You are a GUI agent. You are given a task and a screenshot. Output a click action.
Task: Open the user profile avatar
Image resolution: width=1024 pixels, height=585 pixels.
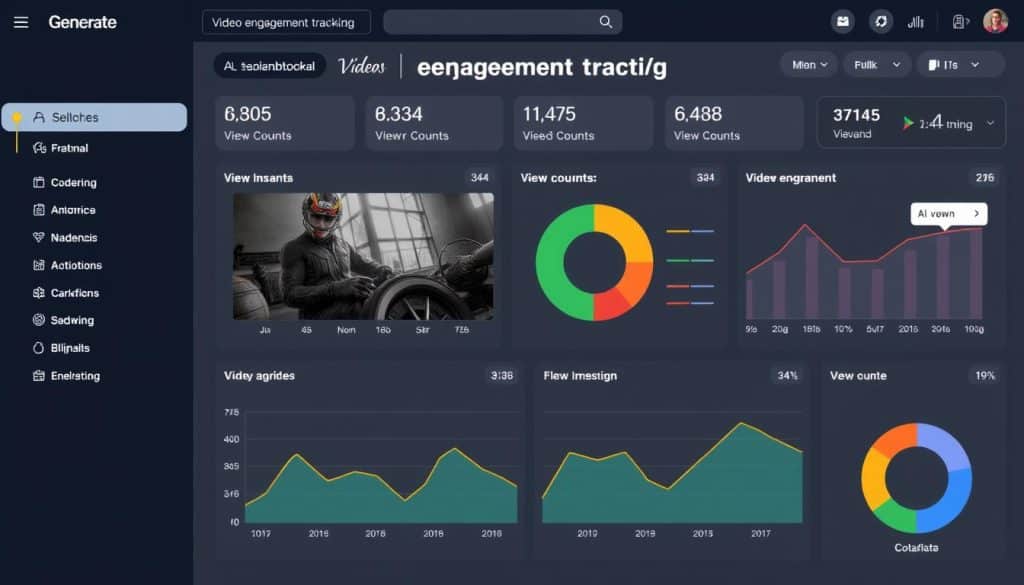pyautogui.click(x=995, y=22)
